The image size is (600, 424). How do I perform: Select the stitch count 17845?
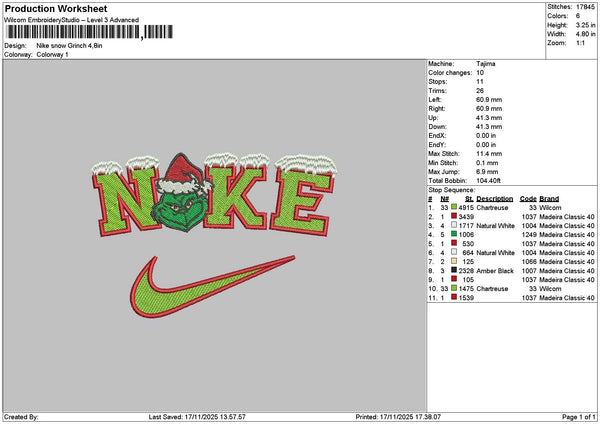pyautogui.click(x=585, y=7)
